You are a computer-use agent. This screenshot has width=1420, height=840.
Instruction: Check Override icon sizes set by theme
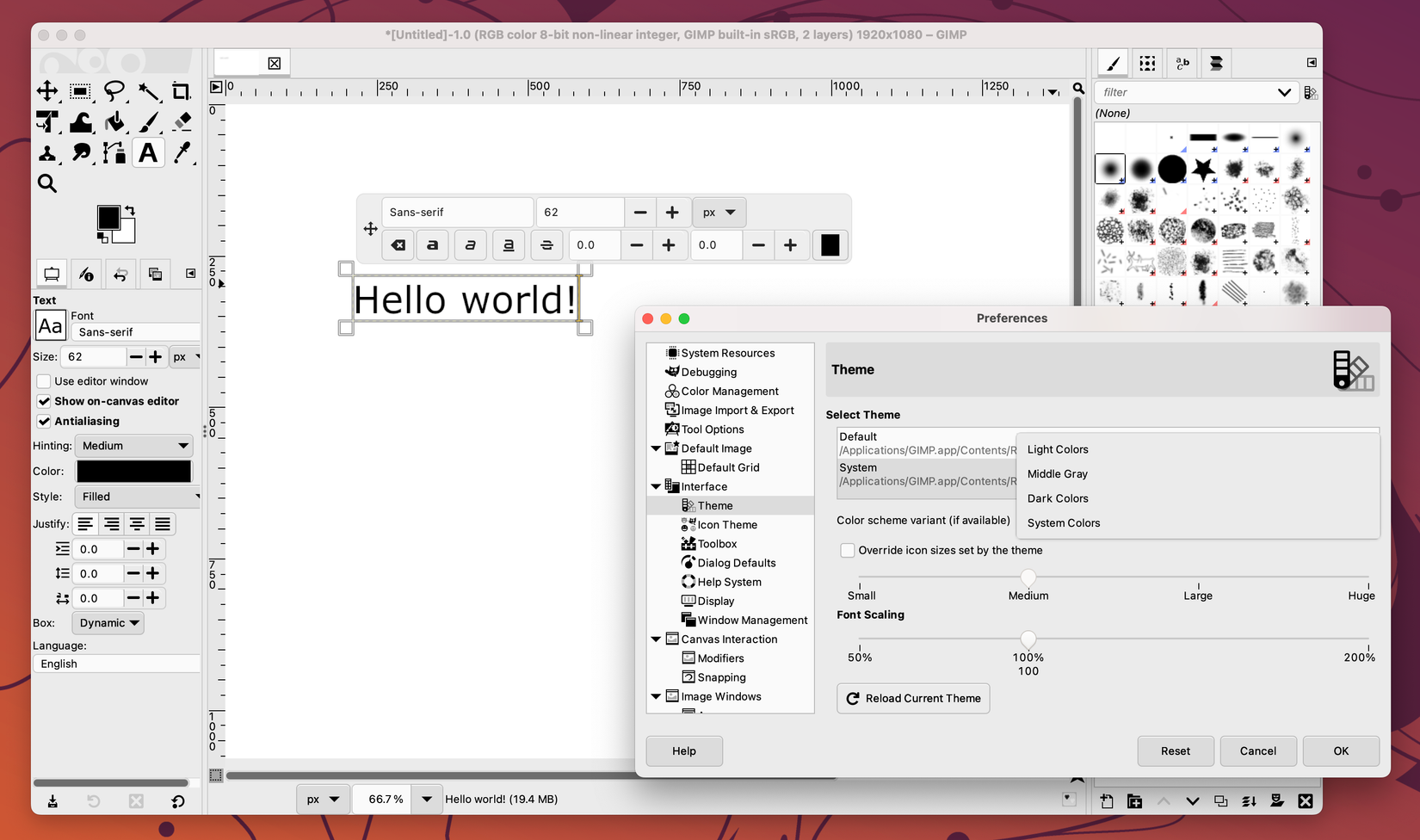coord(848,550)
